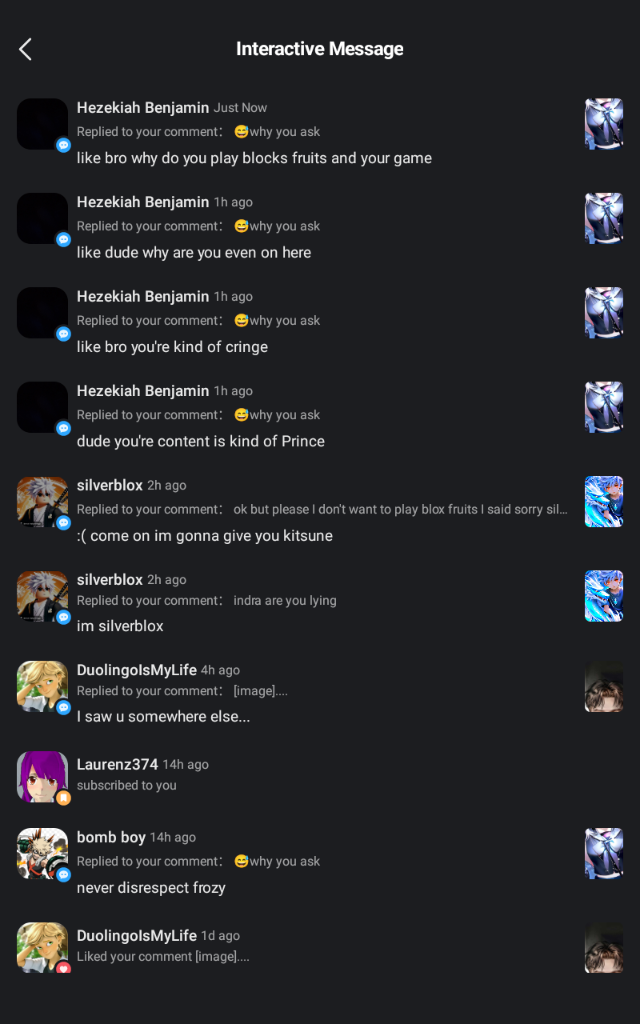The width and height of the screenshot is (640, 1024).
Task: Open post thumbnail beside 'never disrespect frozy'
Action: (x=603, y=854)
